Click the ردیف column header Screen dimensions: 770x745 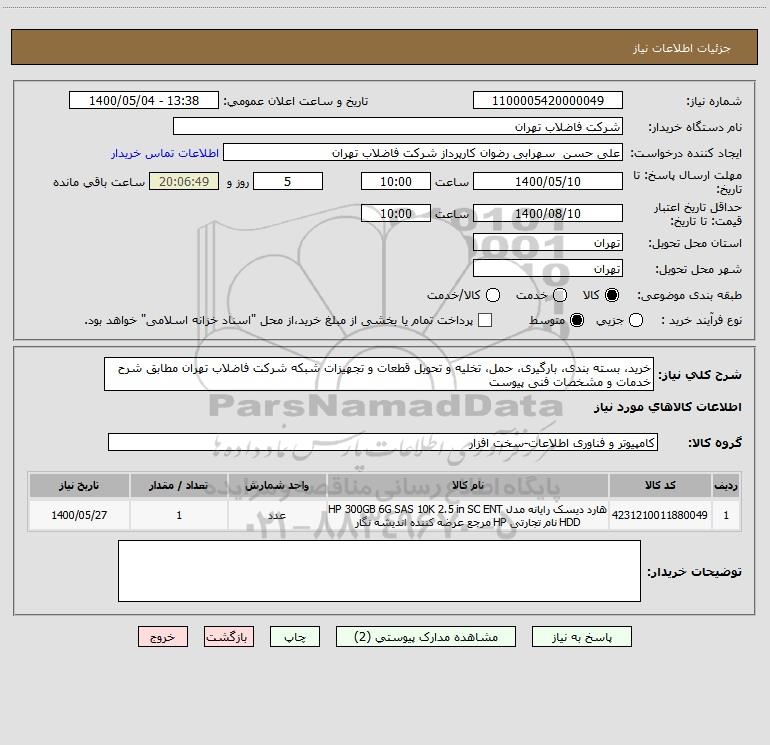pyautogui.click(x=726, y=486)
